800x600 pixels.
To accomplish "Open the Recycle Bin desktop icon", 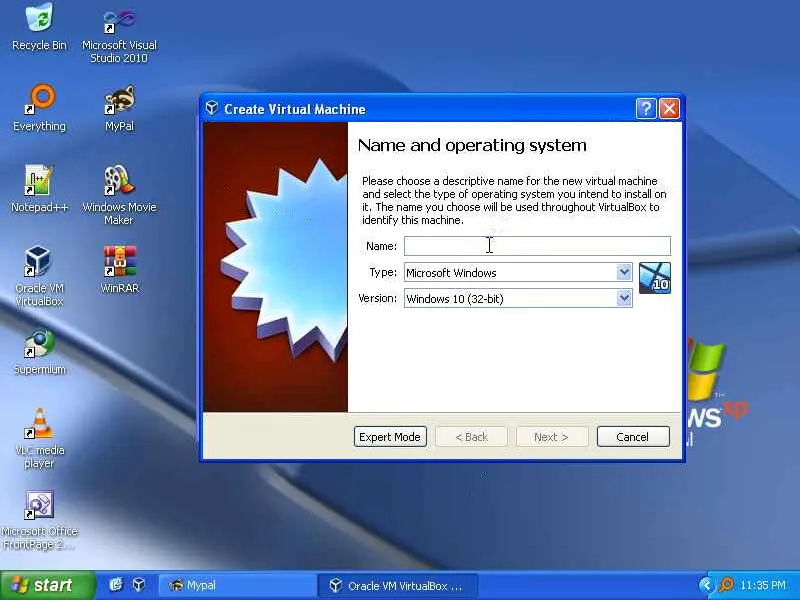I will 39,27.
